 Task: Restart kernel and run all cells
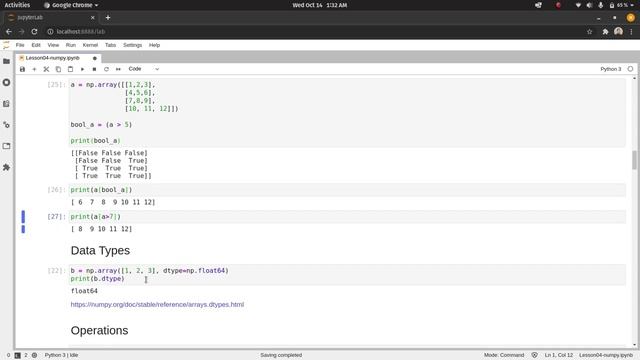[118, 69]
